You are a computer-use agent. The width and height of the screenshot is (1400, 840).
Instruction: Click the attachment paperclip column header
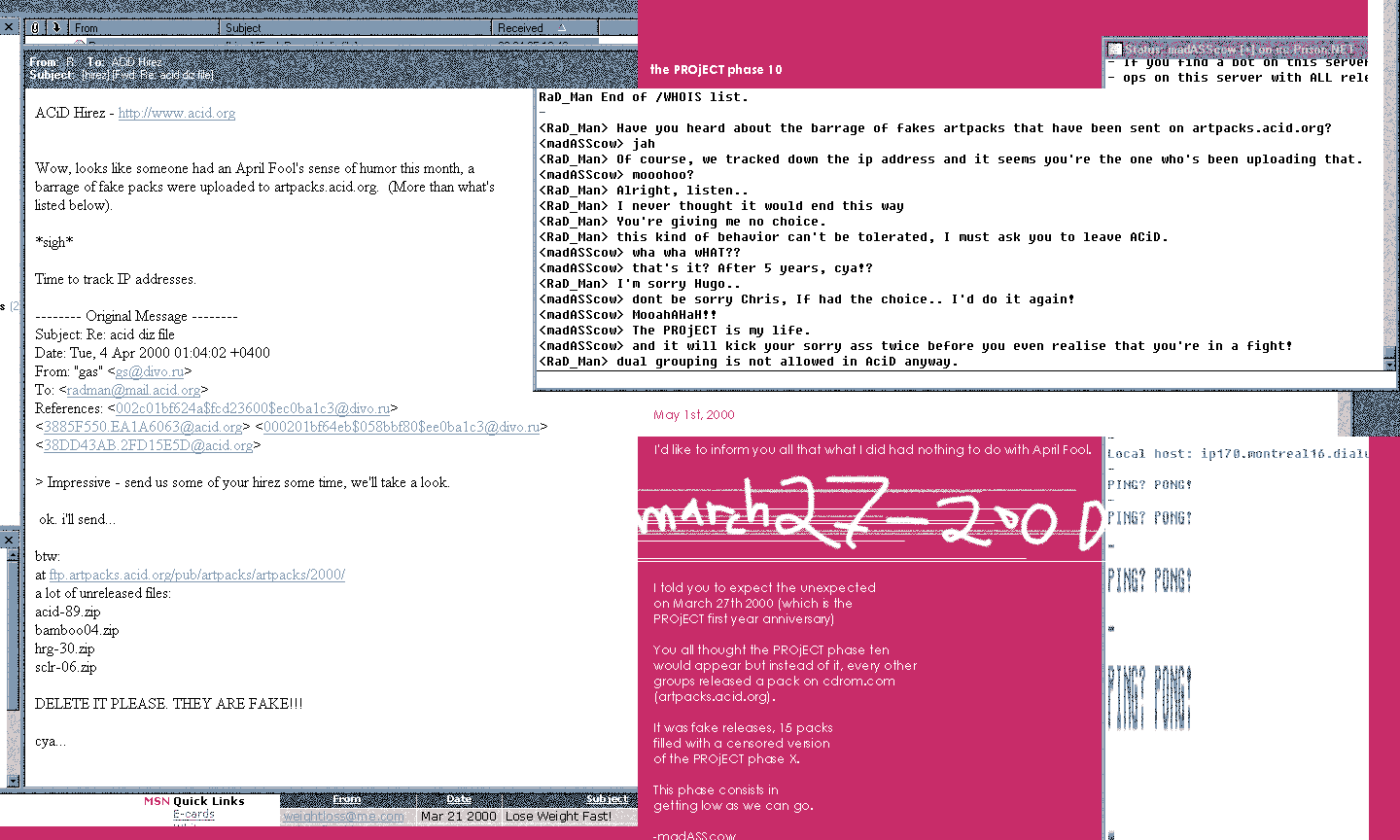[x=36, y=28]
